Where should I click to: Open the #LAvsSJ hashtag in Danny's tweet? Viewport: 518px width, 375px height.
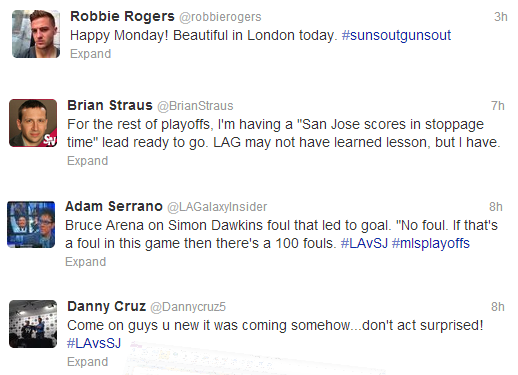click(x=94, y=343)
